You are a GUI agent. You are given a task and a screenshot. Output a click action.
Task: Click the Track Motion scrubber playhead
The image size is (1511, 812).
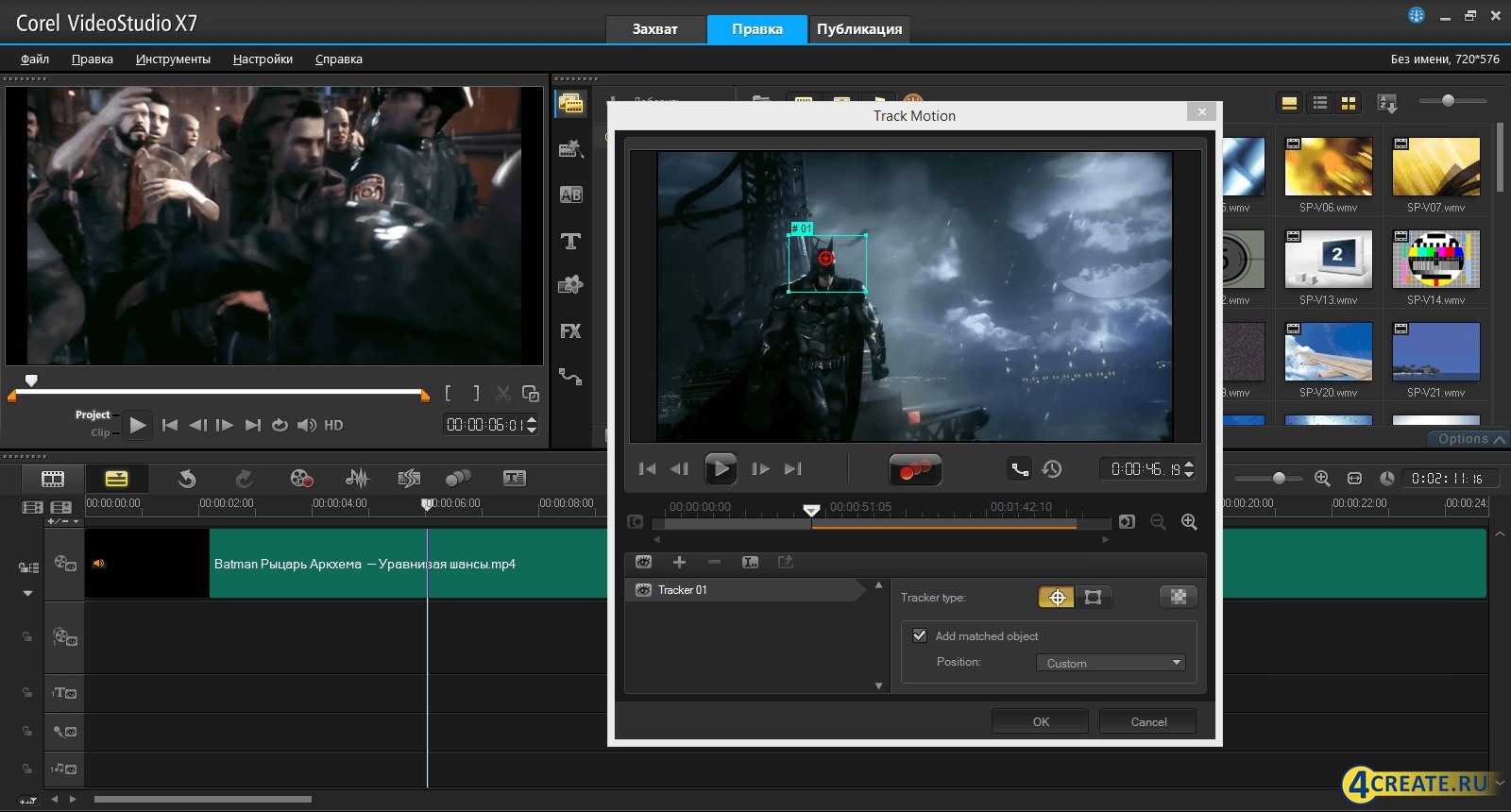click(811, 511)
